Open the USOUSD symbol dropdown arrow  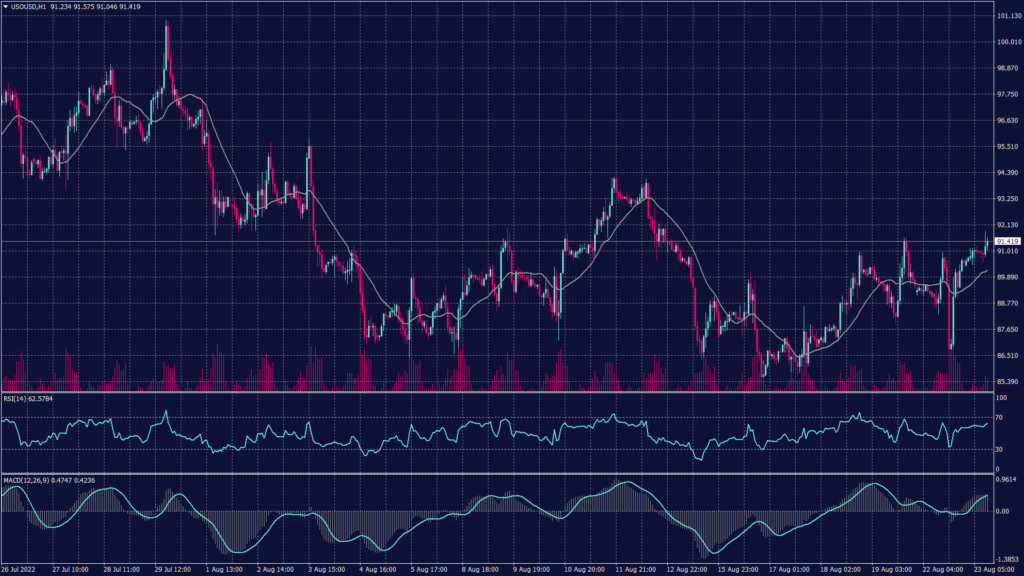[8, 7]
